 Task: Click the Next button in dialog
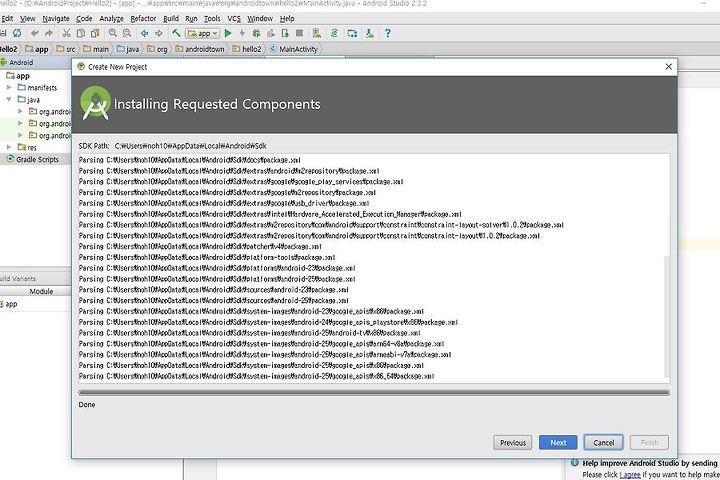(558, 443)
